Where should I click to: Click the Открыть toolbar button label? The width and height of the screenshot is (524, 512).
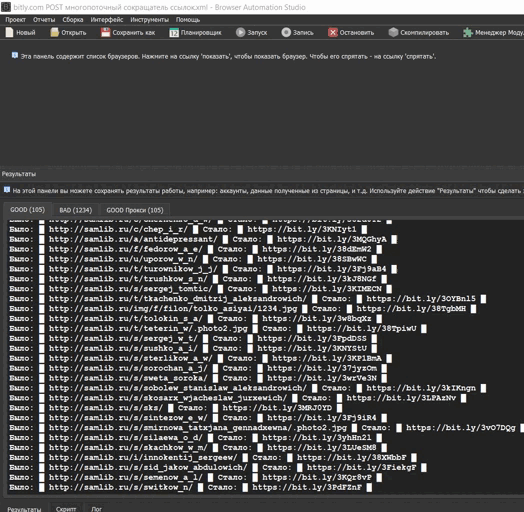[x=74, y=33]
